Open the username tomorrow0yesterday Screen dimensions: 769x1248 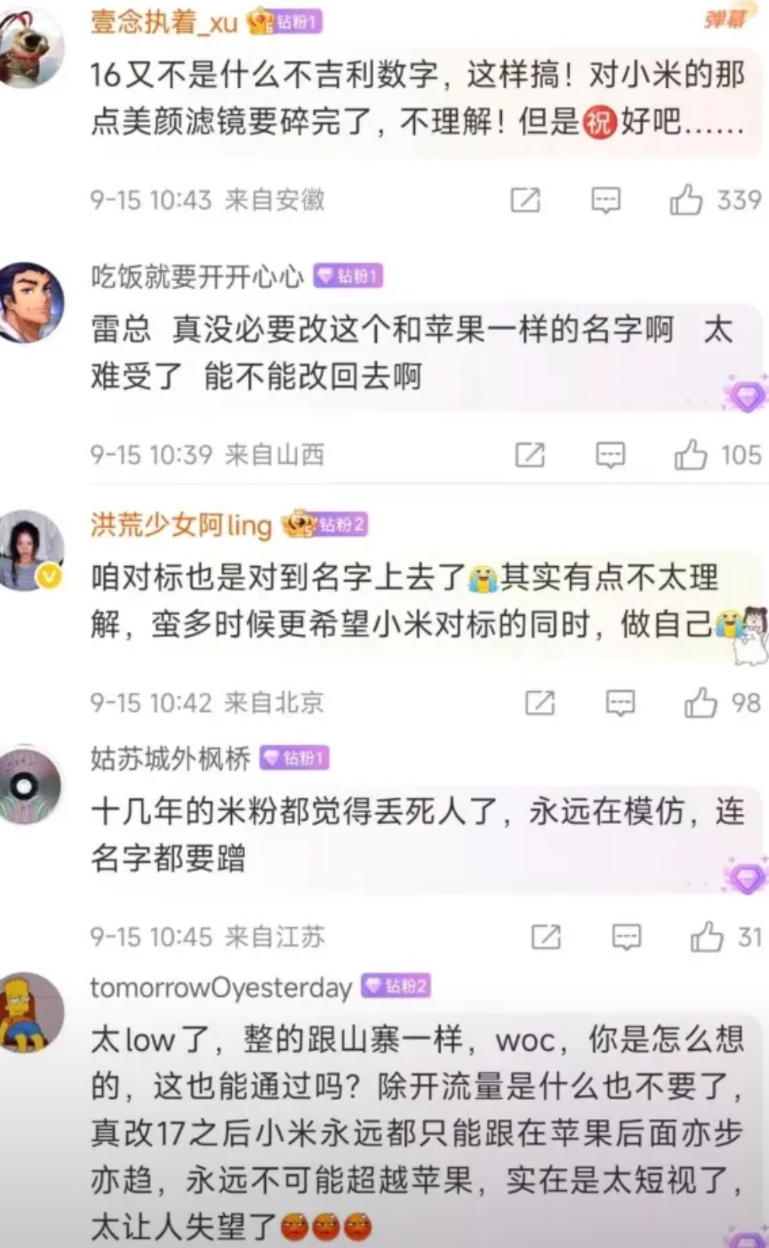tap(221, 988)
